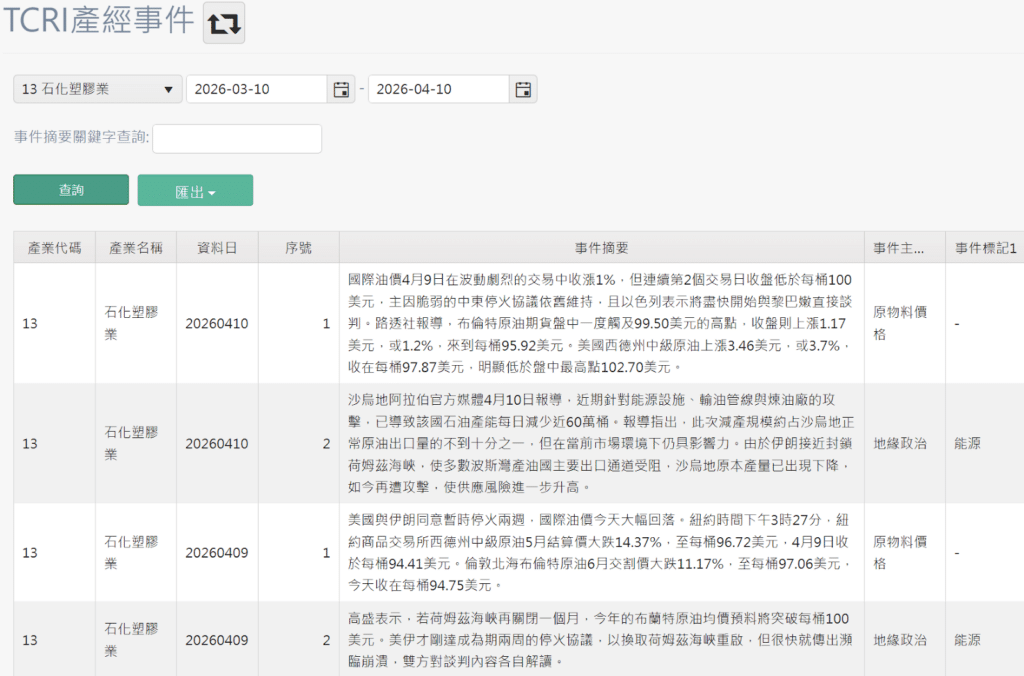Viewport: 1024px width, 676px height.
Task: Open the calendar picker for end date 2026-04-10
Action: pyautogui.click(x=522, y=89)
